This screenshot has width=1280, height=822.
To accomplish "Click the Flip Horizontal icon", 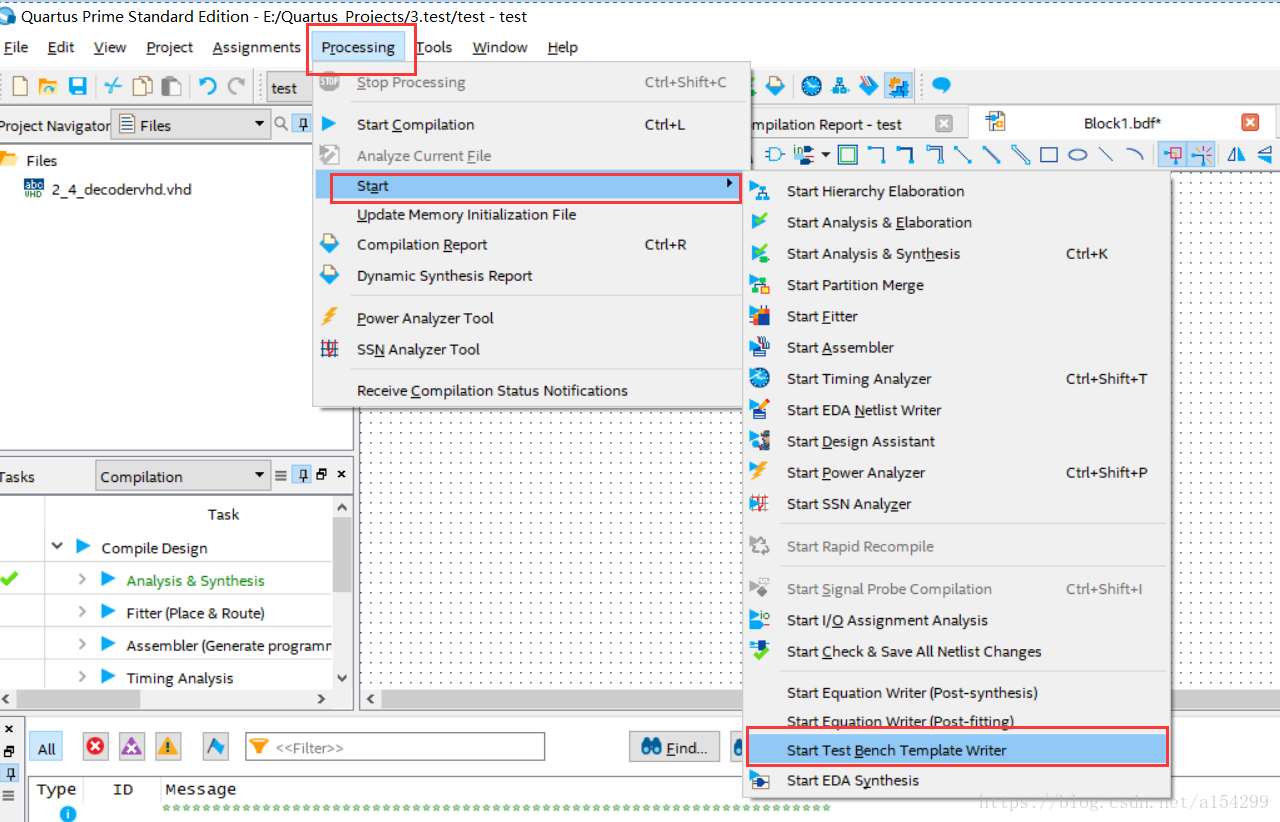I will coord(1236,154).
